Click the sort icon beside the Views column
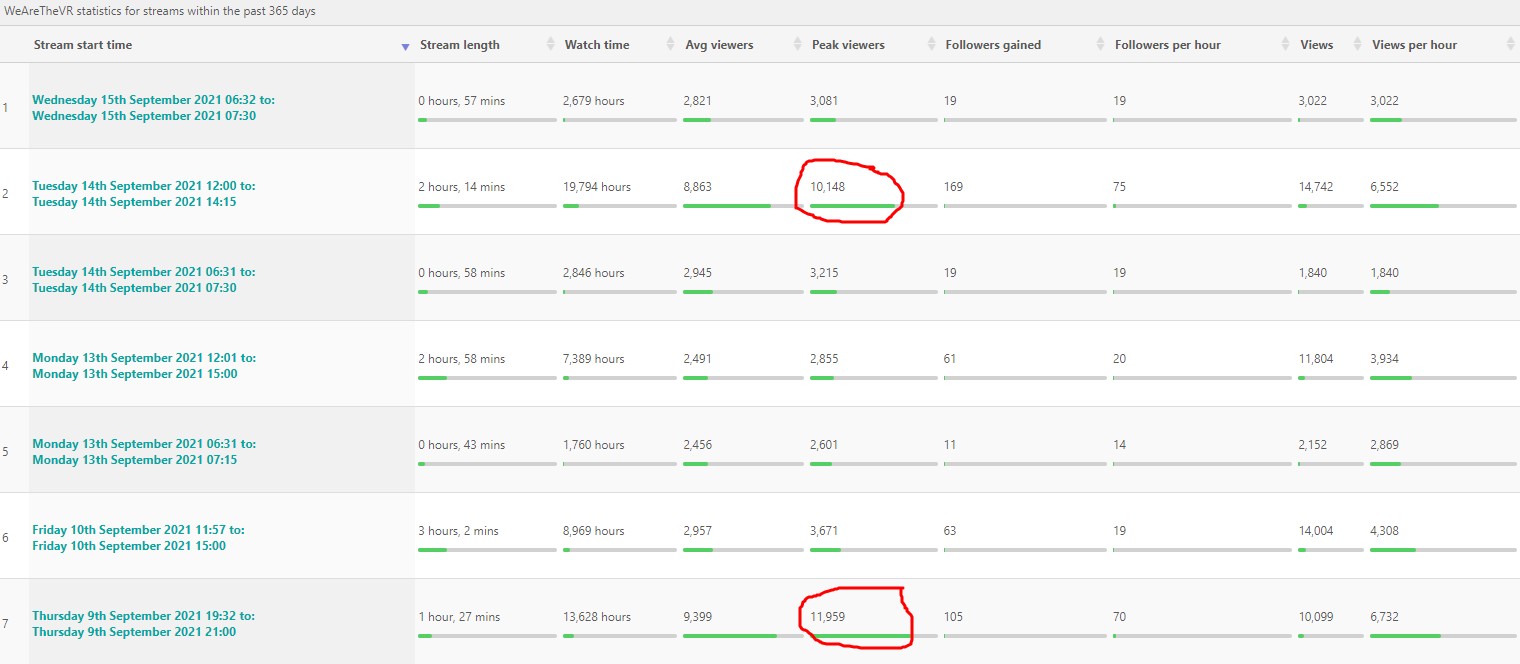The image size is (1520, 664). coord(1357,45)
